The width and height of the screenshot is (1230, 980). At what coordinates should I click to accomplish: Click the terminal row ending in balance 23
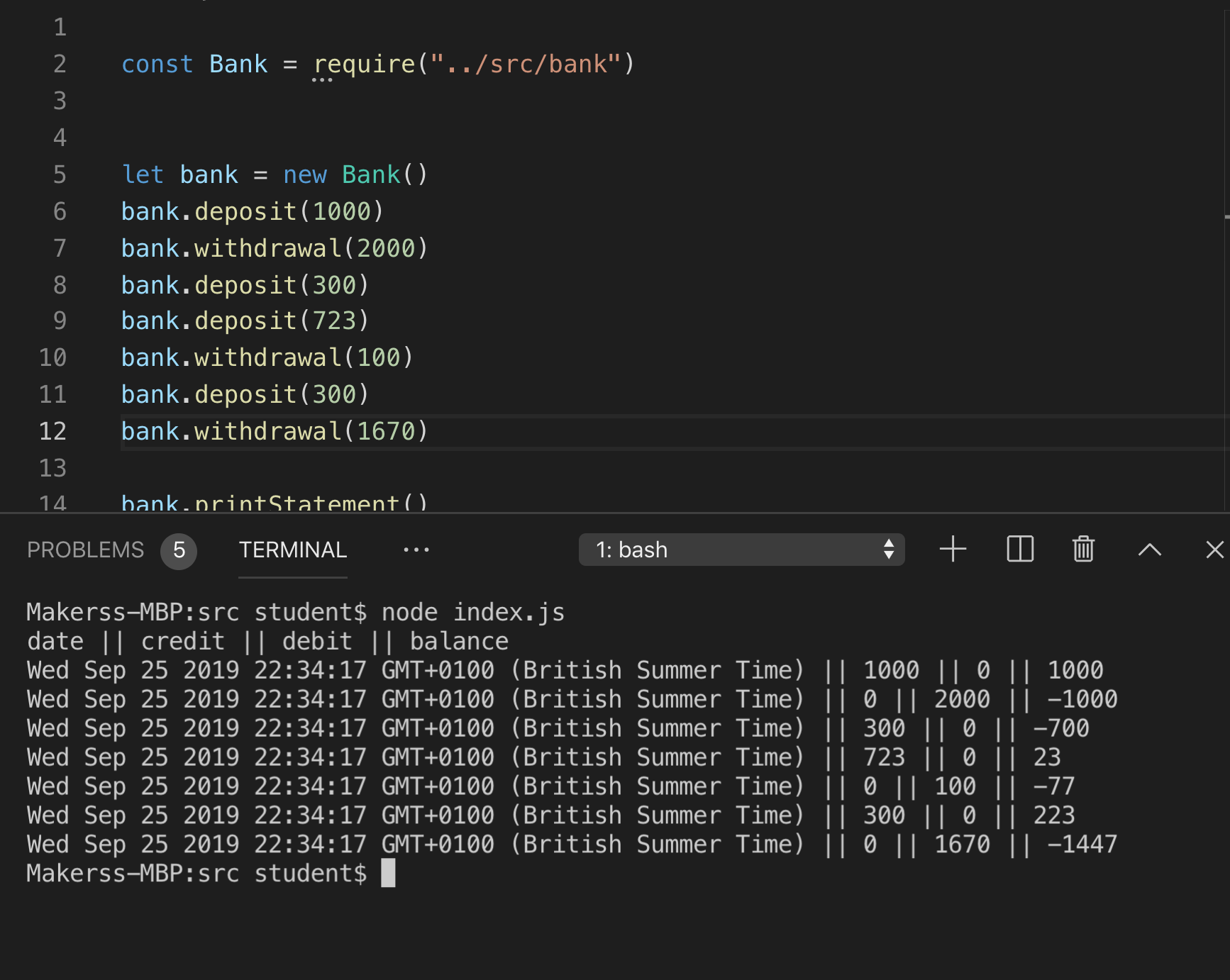544,757
